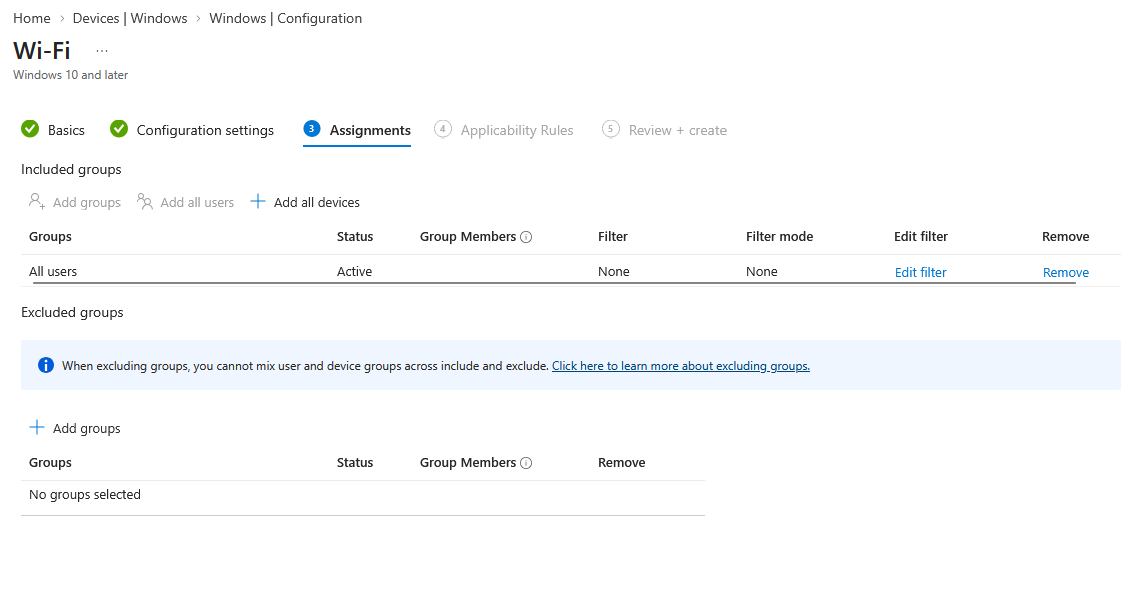
Task: Remove the All users group assignment
Action: (1065, 272)
